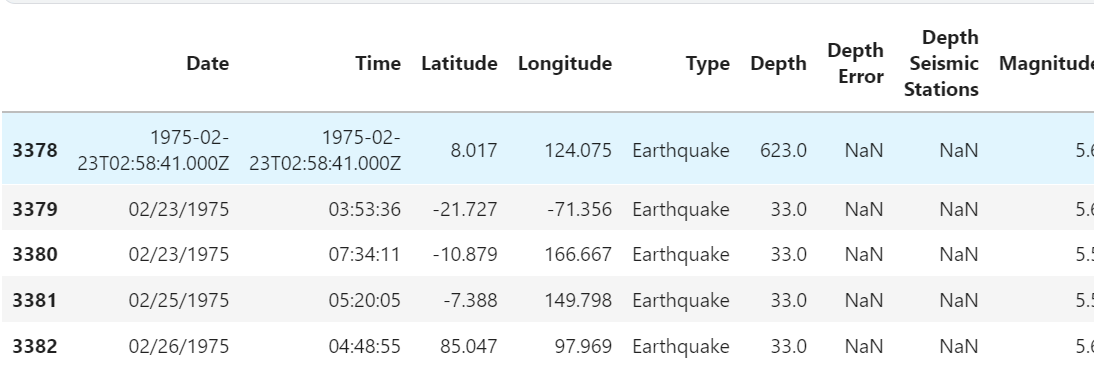Screen dimensions: 1094x380
Task: Click the Depth column header
Action: (779, 63)
